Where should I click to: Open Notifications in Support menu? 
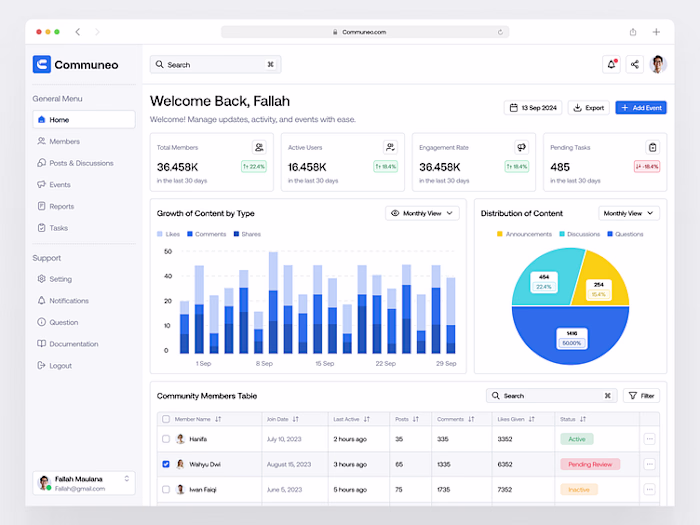coord(84,300)
